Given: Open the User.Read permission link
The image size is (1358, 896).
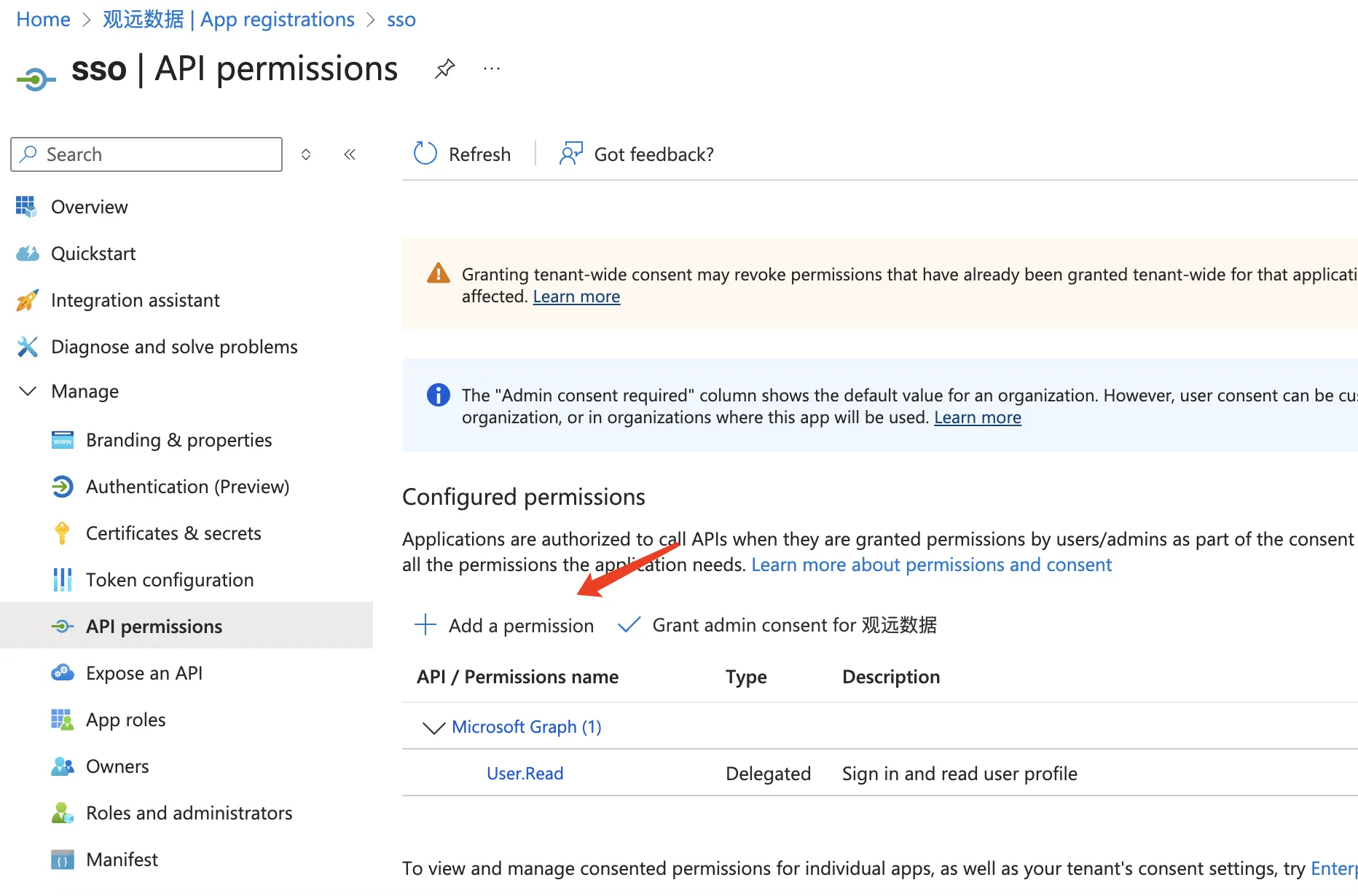Looking at the screenshot, I should 525,774.
